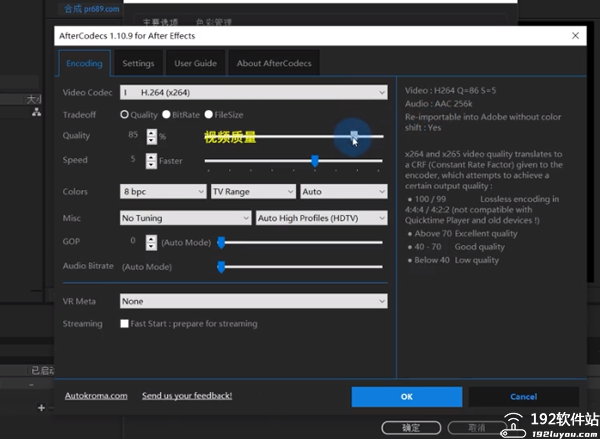This screenshot has height=439, width=600.
Task: Enable Fast Start streaming checkbox
Action: [x=124, y=324]
